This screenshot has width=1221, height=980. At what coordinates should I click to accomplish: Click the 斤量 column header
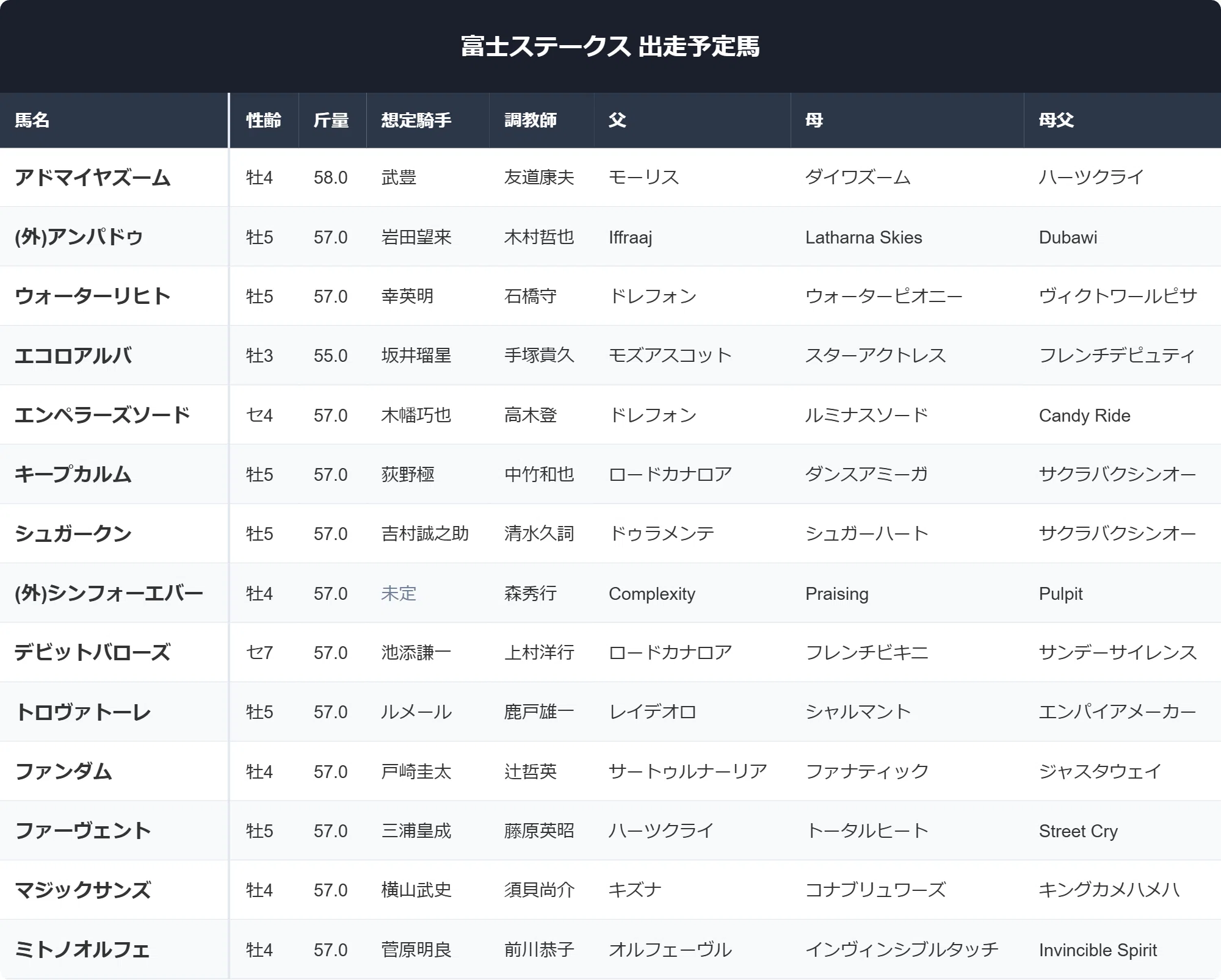tap(332, 120)
